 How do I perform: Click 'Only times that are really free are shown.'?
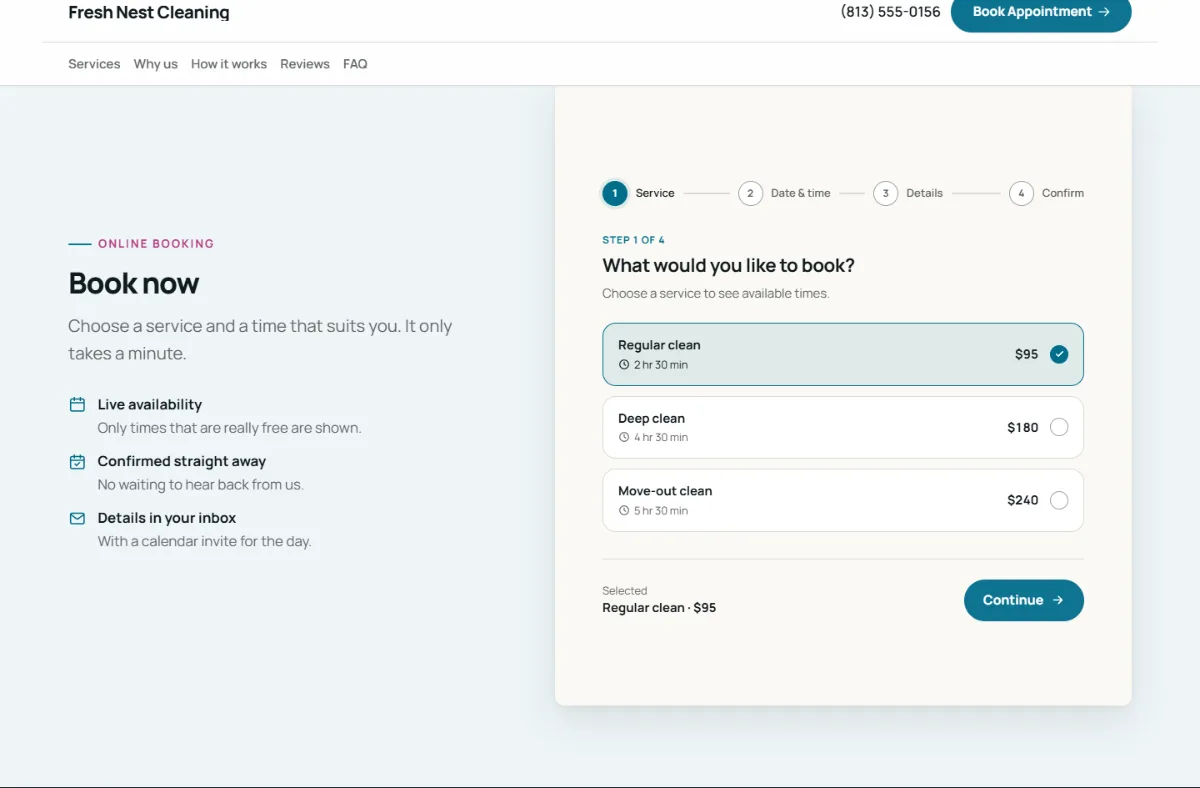(230, 428)
